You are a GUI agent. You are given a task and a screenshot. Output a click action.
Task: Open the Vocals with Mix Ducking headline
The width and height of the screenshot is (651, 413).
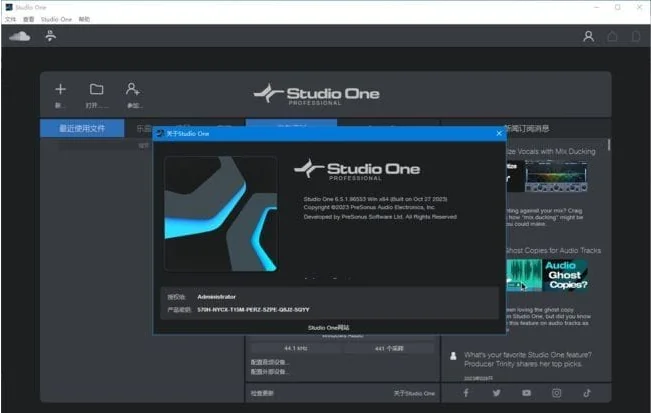551,152
